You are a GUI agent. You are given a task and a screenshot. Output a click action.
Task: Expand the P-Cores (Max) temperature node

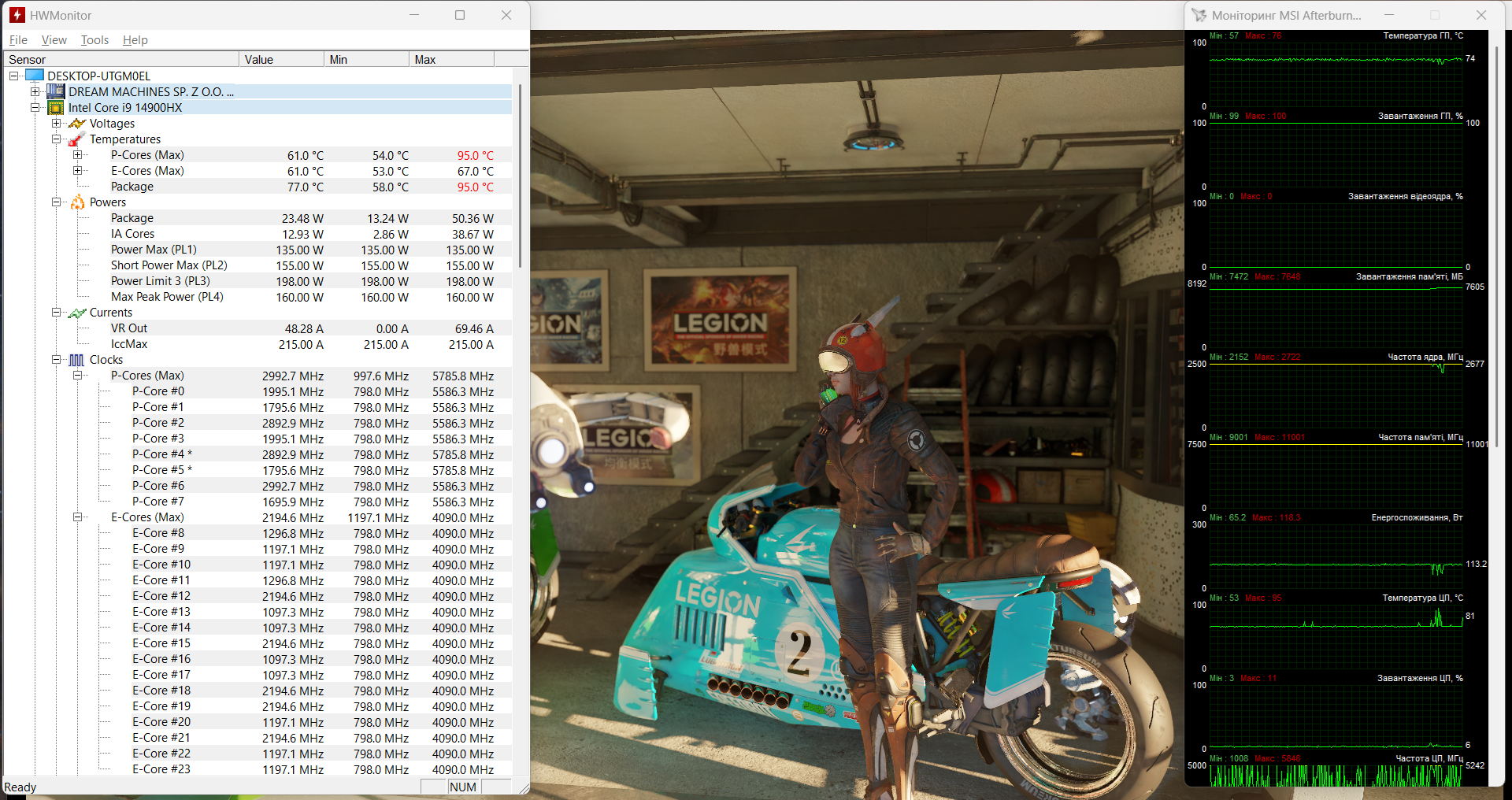pyautogui.click(x=78, y=155)
